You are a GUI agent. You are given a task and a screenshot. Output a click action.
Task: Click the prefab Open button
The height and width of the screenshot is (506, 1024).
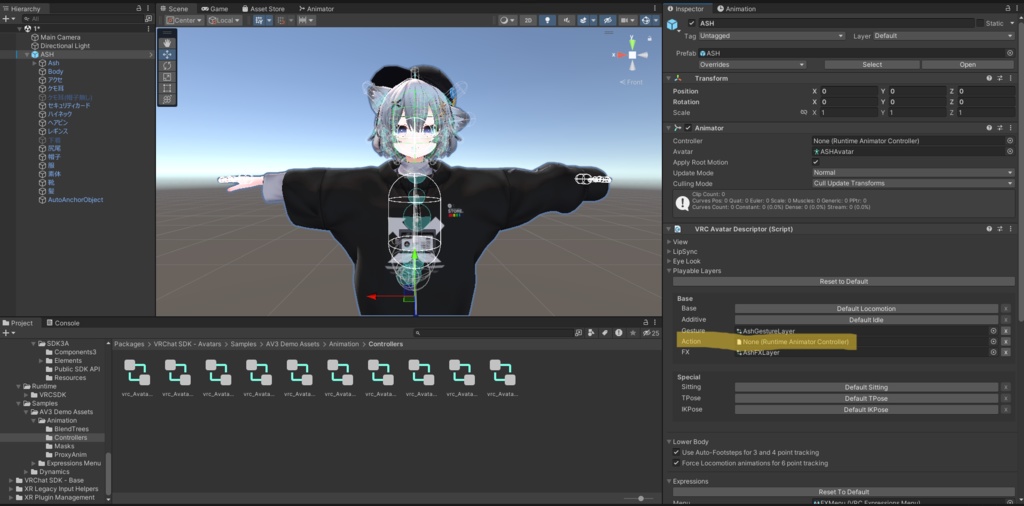968,65
